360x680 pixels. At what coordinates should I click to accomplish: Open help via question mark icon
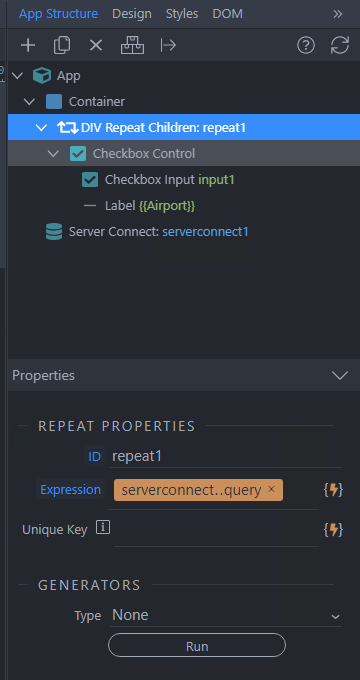pyautogui.click(x=306, y=45)
